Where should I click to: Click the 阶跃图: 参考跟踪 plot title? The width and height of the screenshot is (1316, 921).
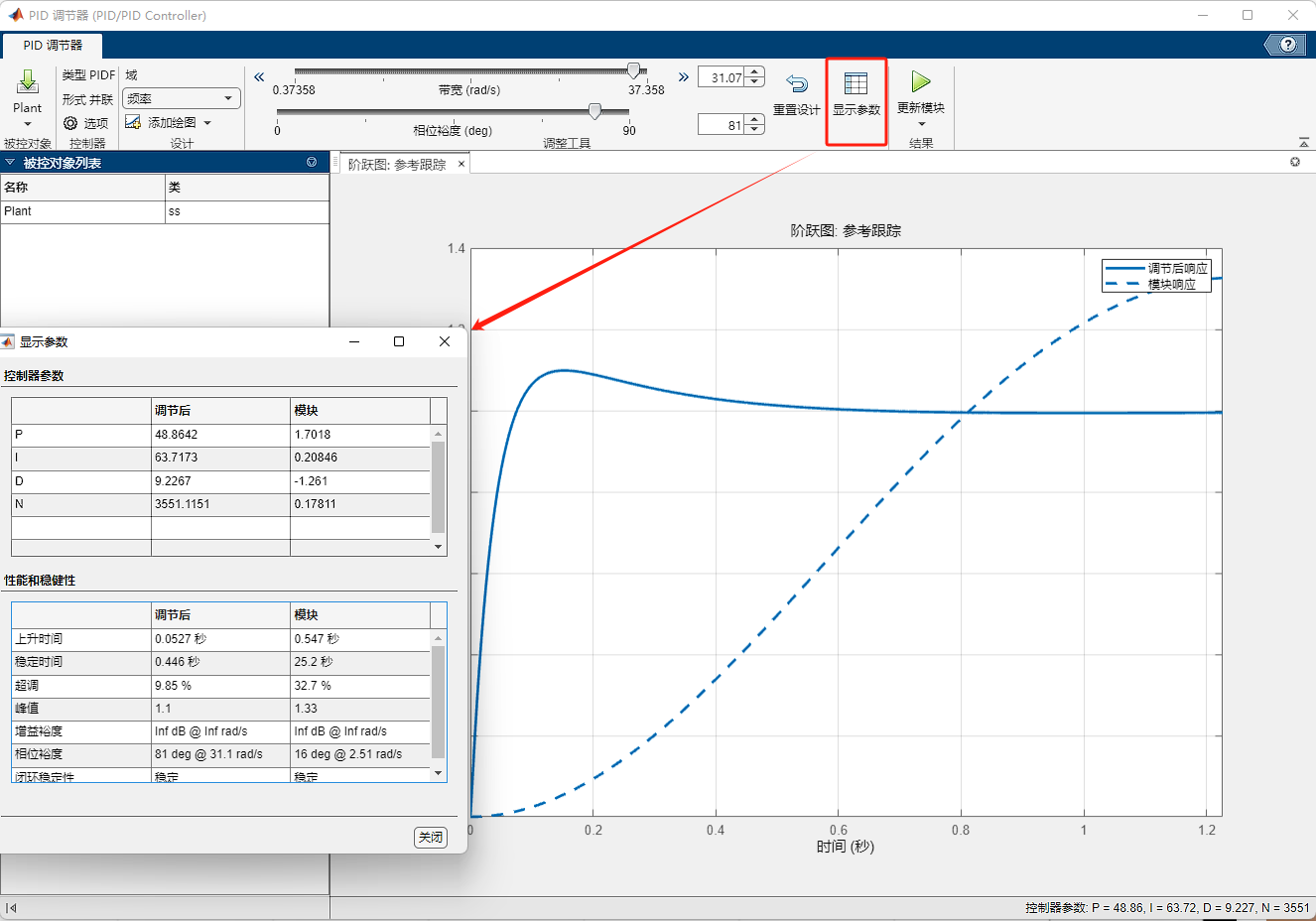(x=846, y=230)
